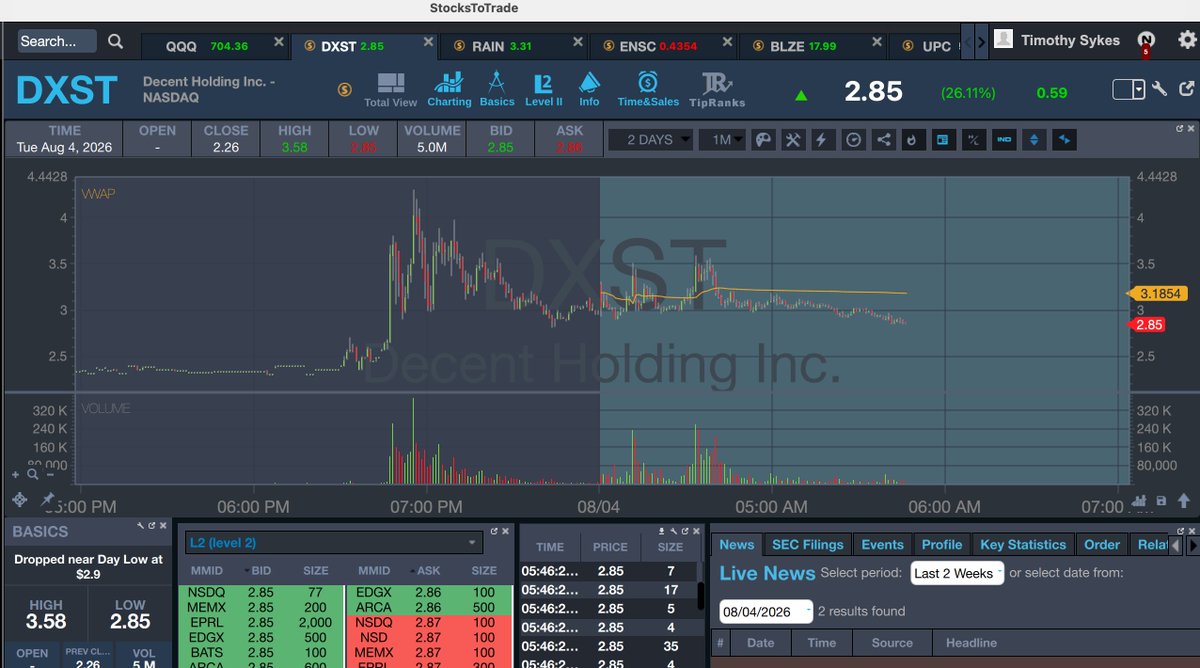The width and height of the screenshot is (1200, 668).
Task: Open the Key Statistics tab
Action: (x=1023, y=544)
